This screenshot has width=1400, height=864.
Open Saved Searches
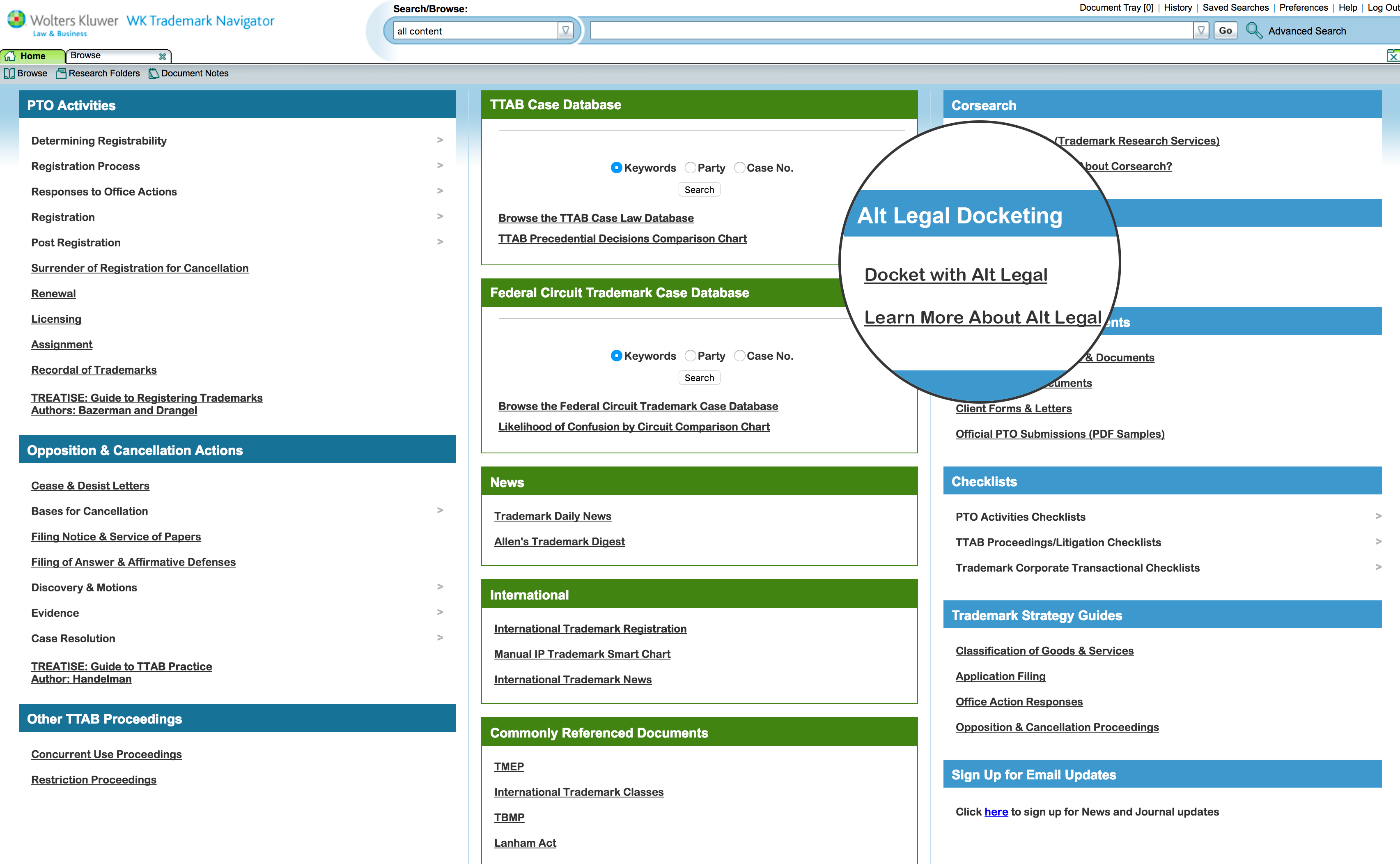(1235, 7)
